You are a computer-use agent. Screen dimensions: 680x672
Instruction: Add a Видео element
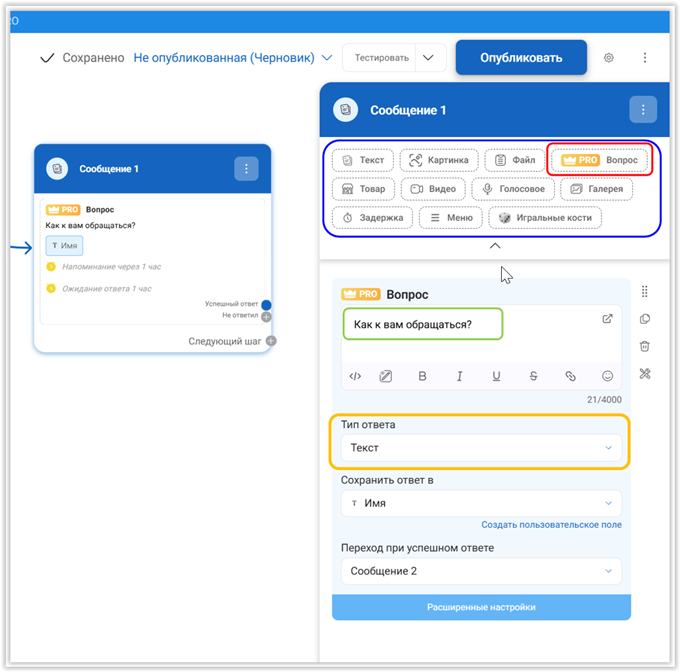coord(433,189)
